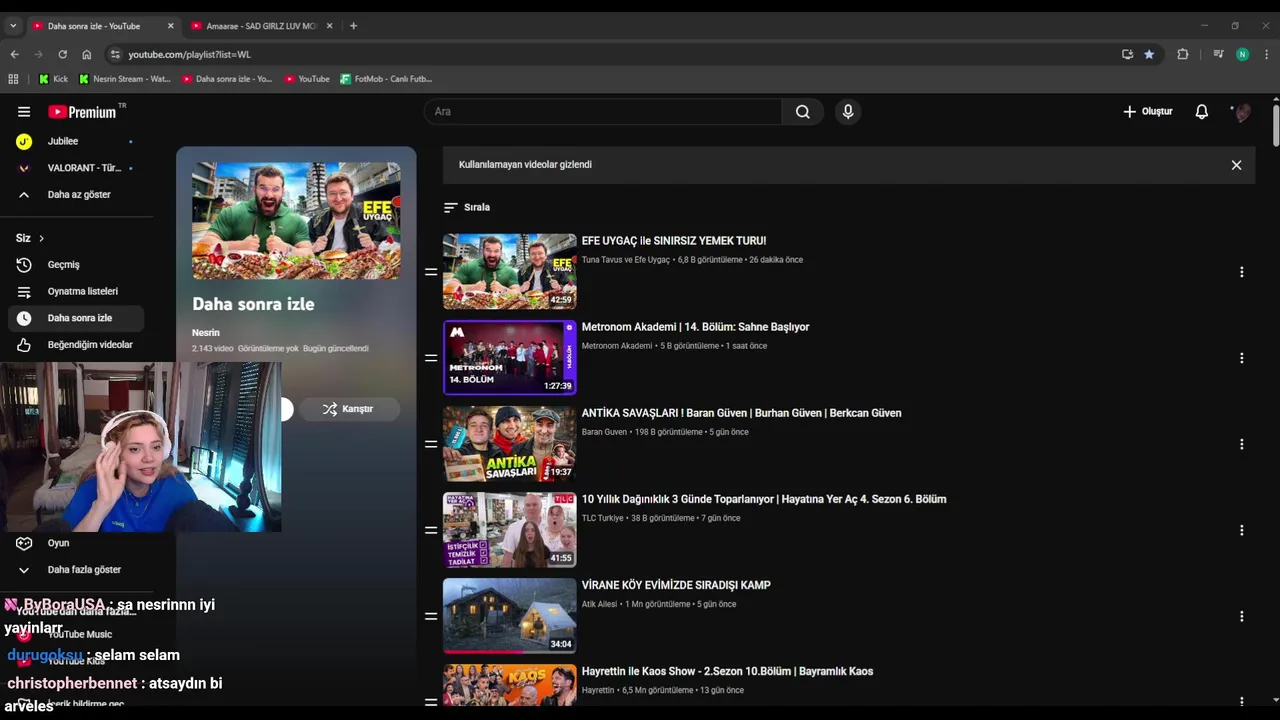1280x720 pixels.
Task: Reload the page in Chrome
Action: tap(62, 54)
